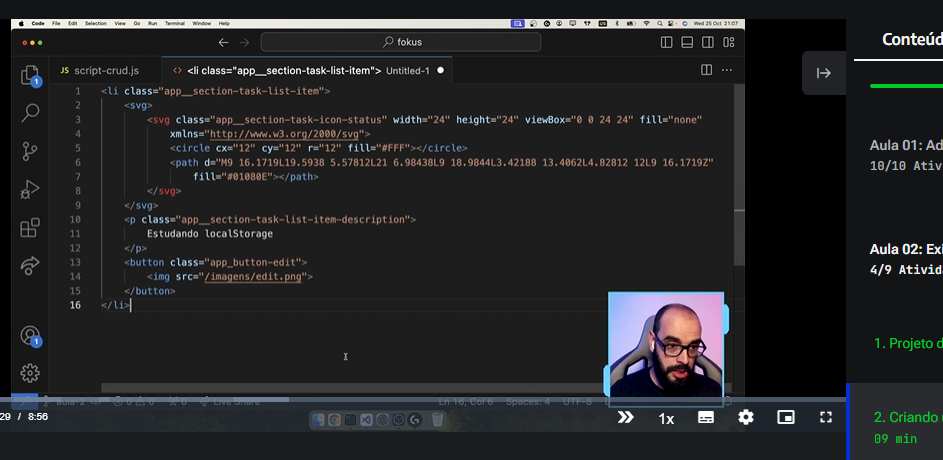Go back using the title bar arrow

(223, 42)
